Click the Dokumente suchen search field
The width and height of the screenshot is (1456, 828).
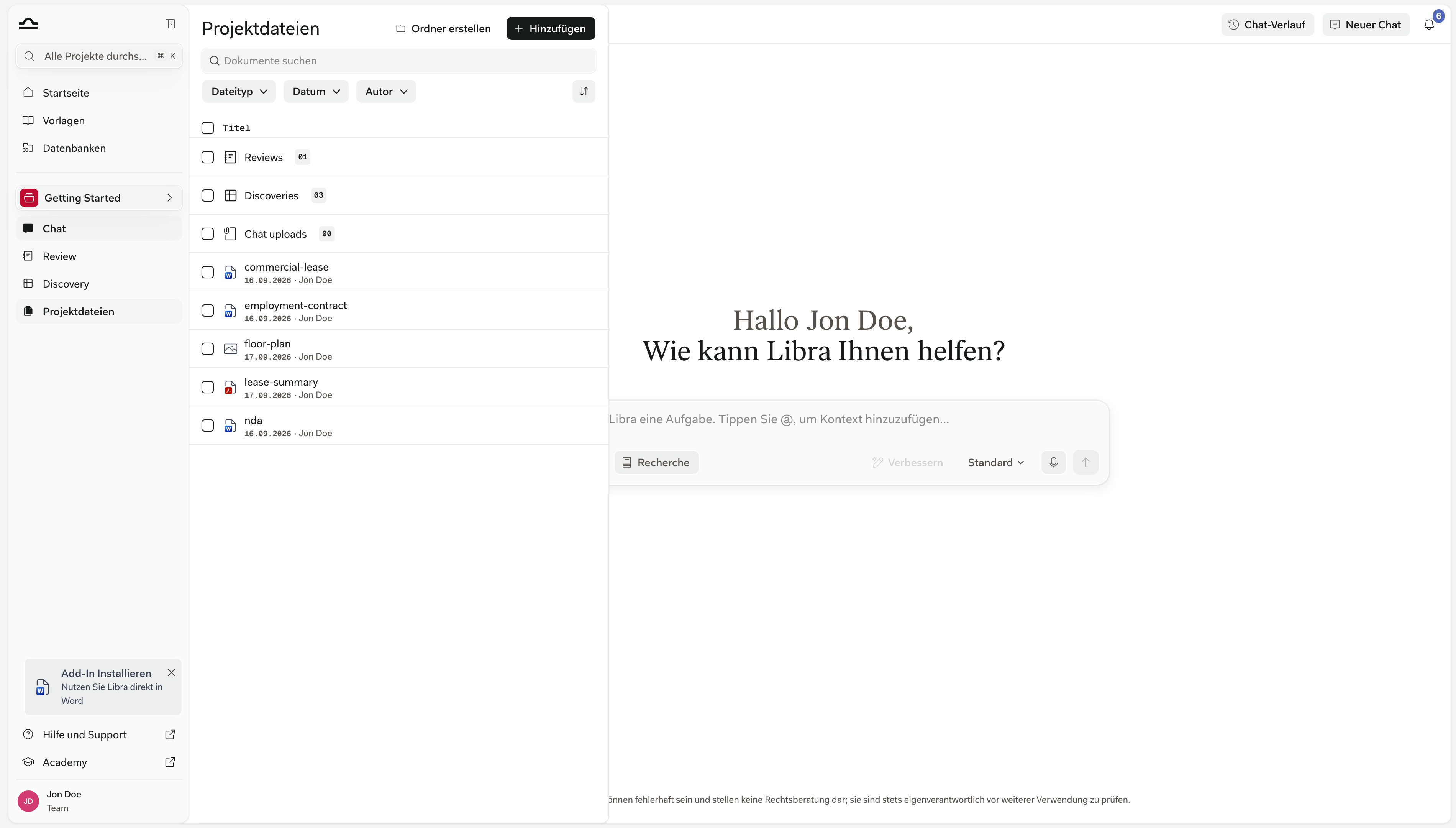(x=399, y=61)
